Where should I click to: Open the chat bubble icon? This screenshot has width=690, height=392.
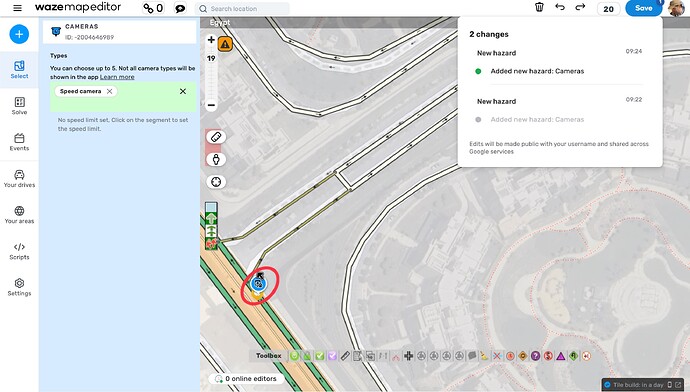[x=180, y=8]
